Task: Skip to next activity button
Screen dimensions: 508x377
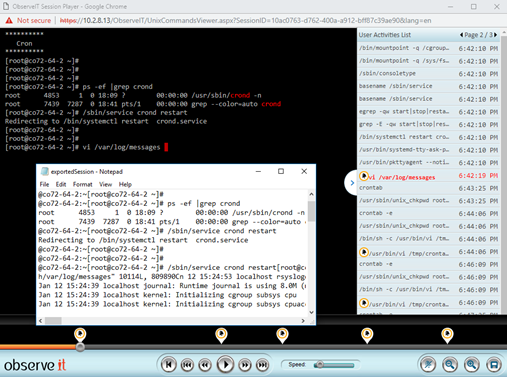Action: (x=263, y=365)
